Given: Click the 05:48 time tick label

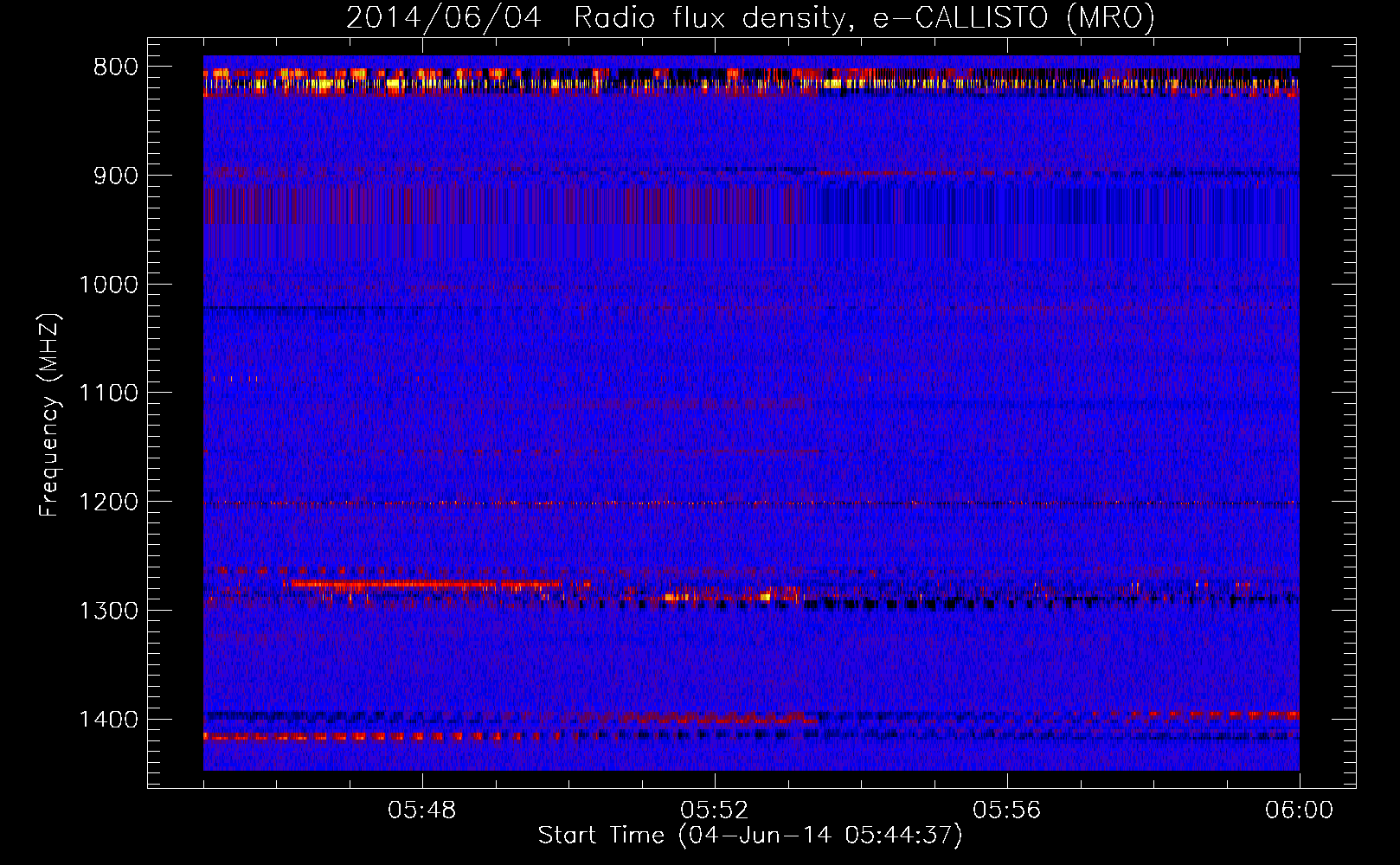Looking at the screenshot, I should point(421,811).
